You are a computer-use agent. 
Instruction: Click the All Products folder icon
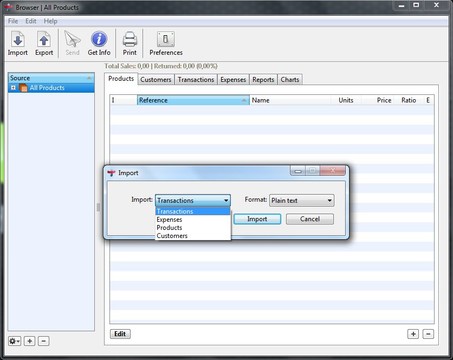point(23,88)
